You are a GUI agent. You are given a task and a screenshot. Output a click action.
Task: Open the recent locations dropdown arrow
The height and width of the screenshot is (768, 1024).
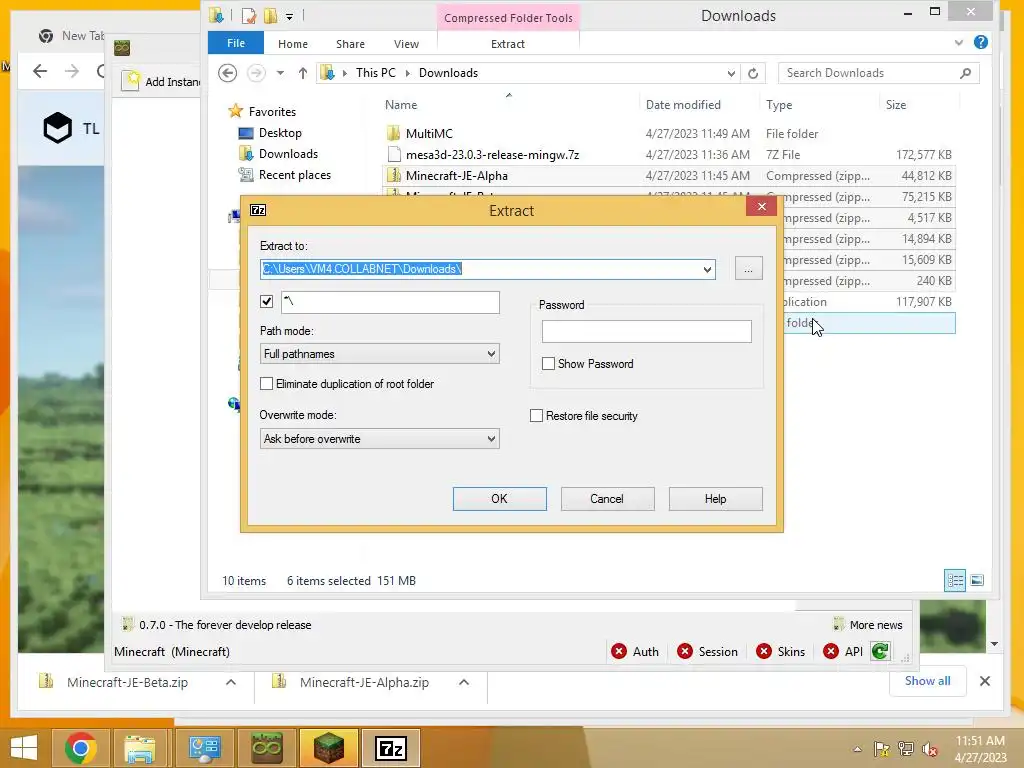pyautogui.click(x=280, y=73)
